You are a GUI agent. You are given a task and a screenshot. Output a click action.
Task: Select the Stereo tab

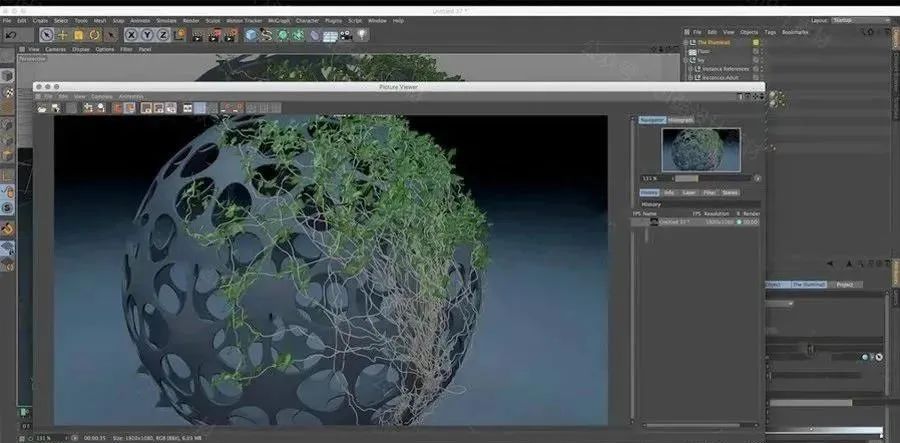pyautogui.click(x=730, y=193)
